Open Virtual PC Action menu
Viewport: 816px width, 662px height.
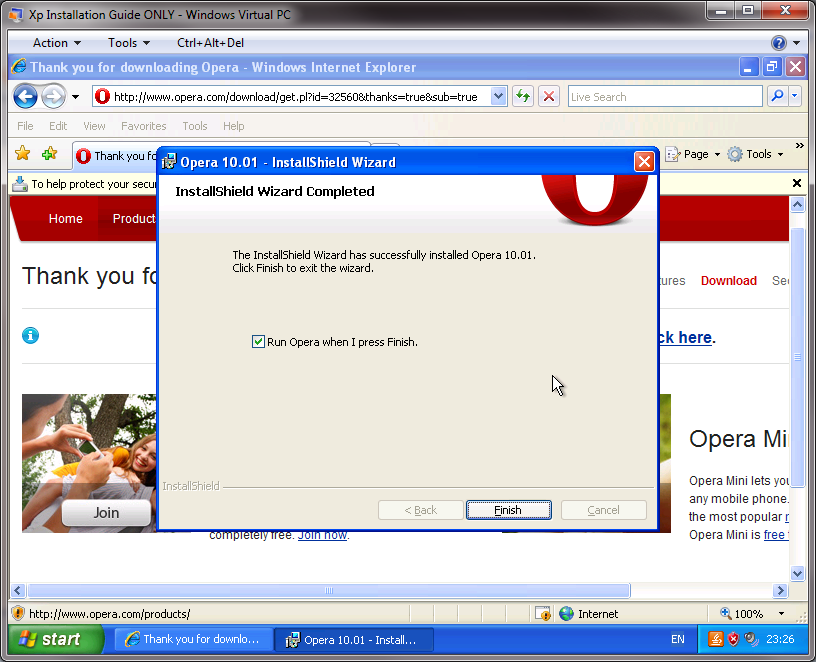56,43
